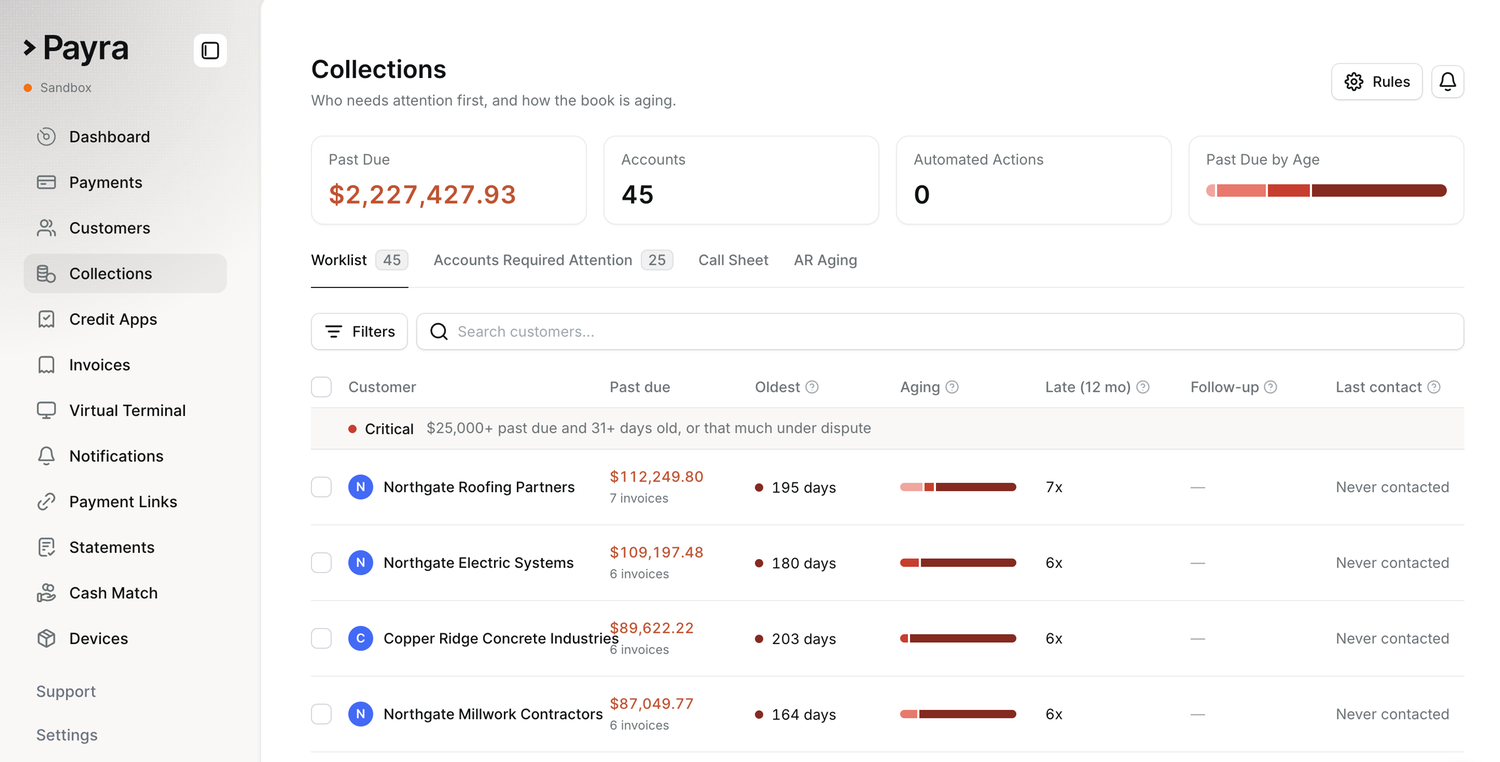The width and height of the screenshot is (1500, 762).
Task: Click the Payment Links chain icon
Action: tap(46, 502)
